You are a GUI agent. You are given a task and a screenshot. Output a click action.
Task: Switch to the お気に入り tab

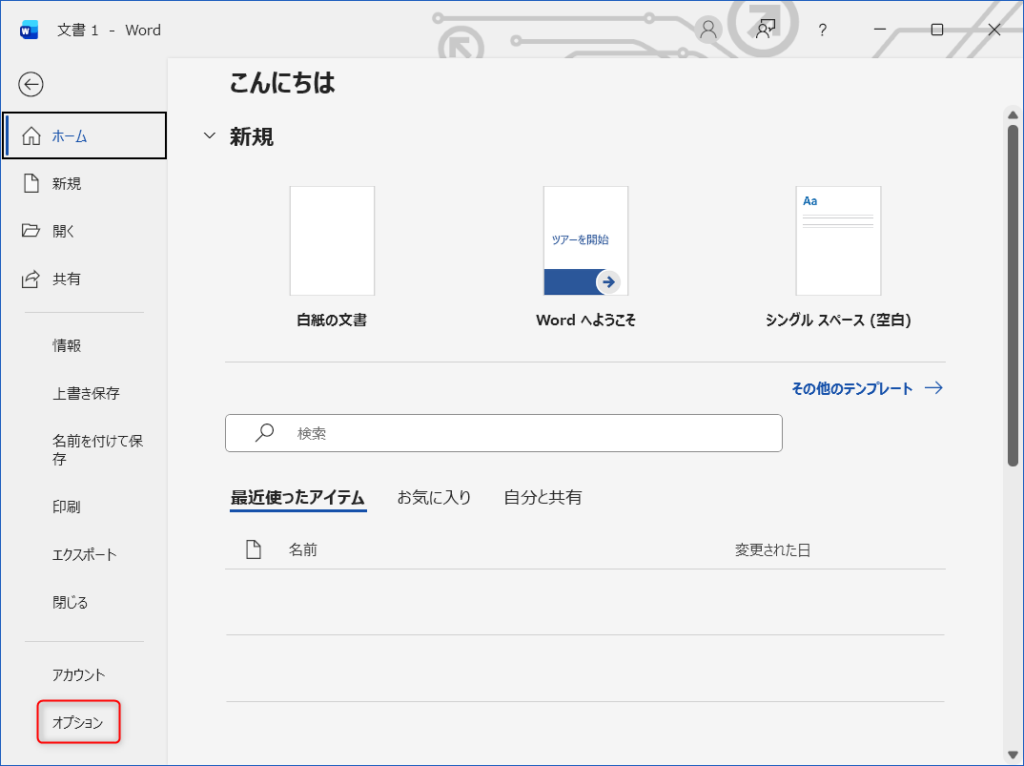pyautogui.click(x=434, y=497)
